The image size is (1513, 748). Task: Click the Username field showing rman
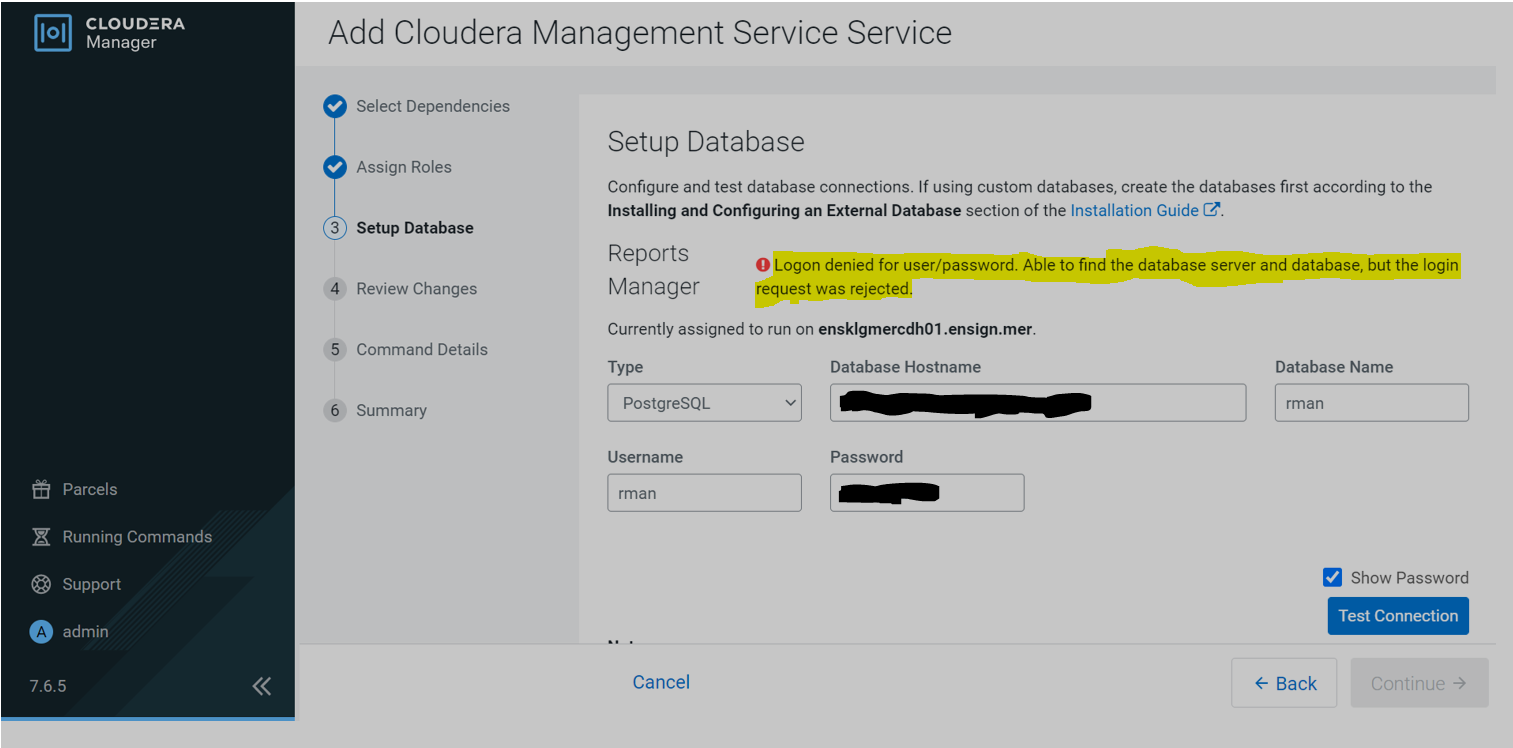(x=703, y=492)
